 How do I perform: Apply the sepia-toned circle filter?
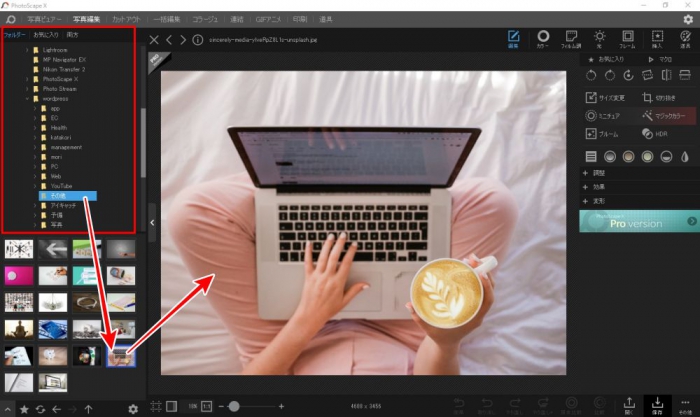pos(629,156)
